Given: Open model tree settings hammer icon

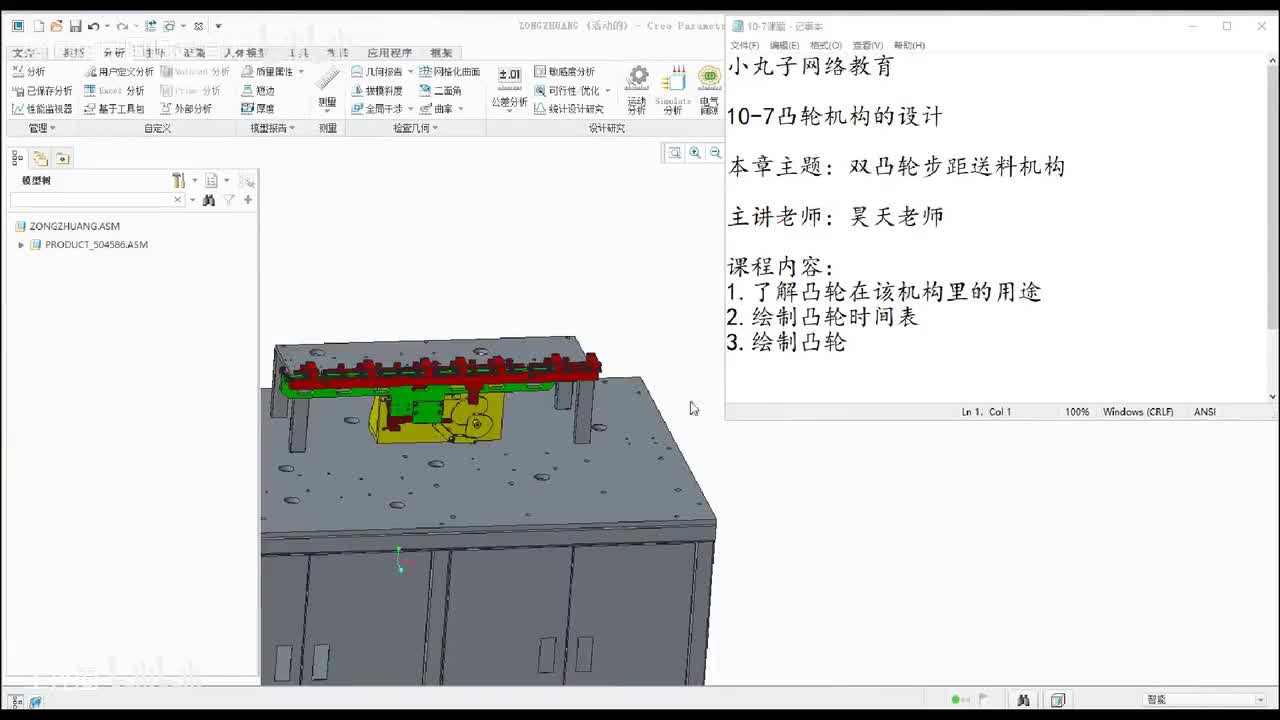Looking at the screenshot, I should 178,180.
